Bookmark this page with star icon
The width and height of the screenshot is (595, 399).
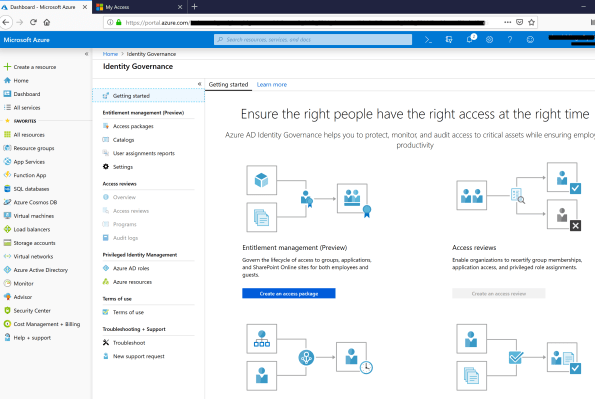tap(531, 22)
